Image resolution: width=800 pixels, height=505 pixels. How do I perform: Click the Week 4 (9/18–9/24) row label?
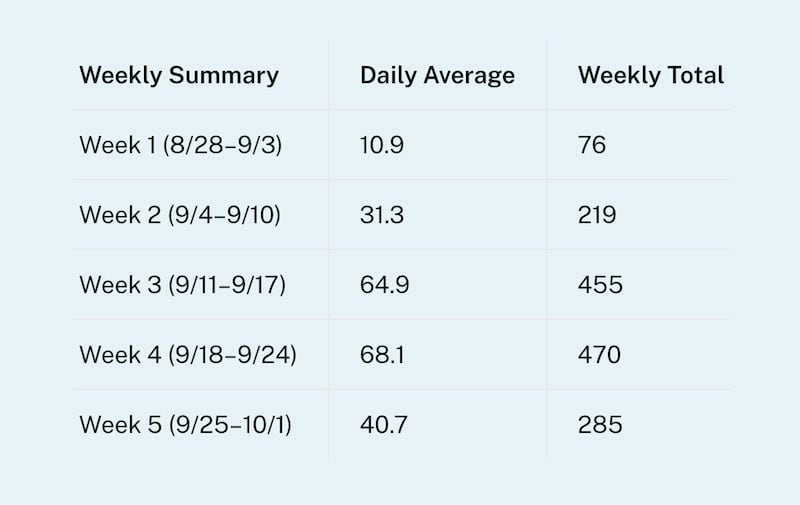pos(188,355)
